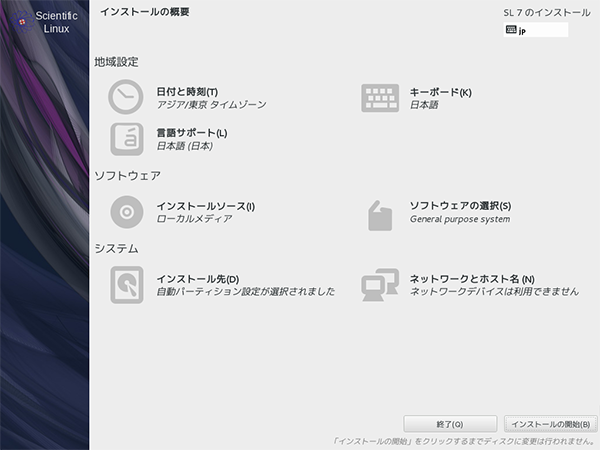600x450 pixels.
Task: Open the language support icon
Action: point(127,139)
